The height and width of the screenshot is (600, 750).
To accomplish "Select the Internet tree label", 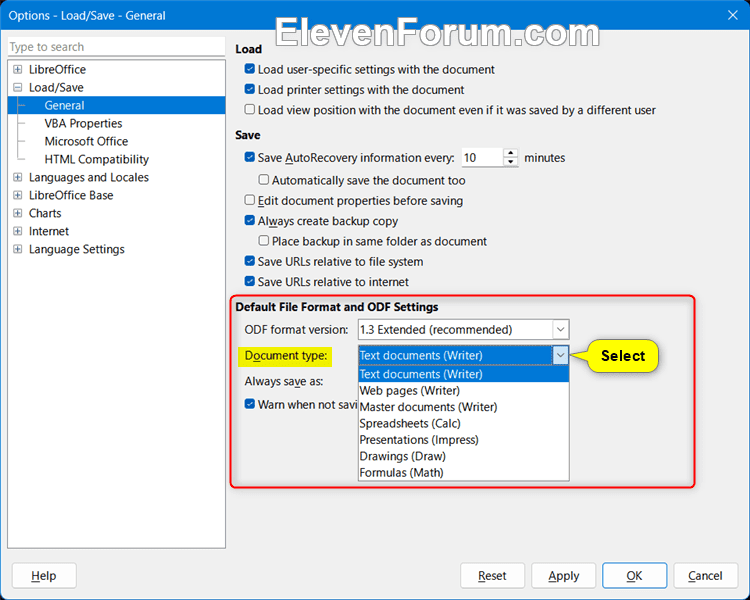I will coord(49,231).
